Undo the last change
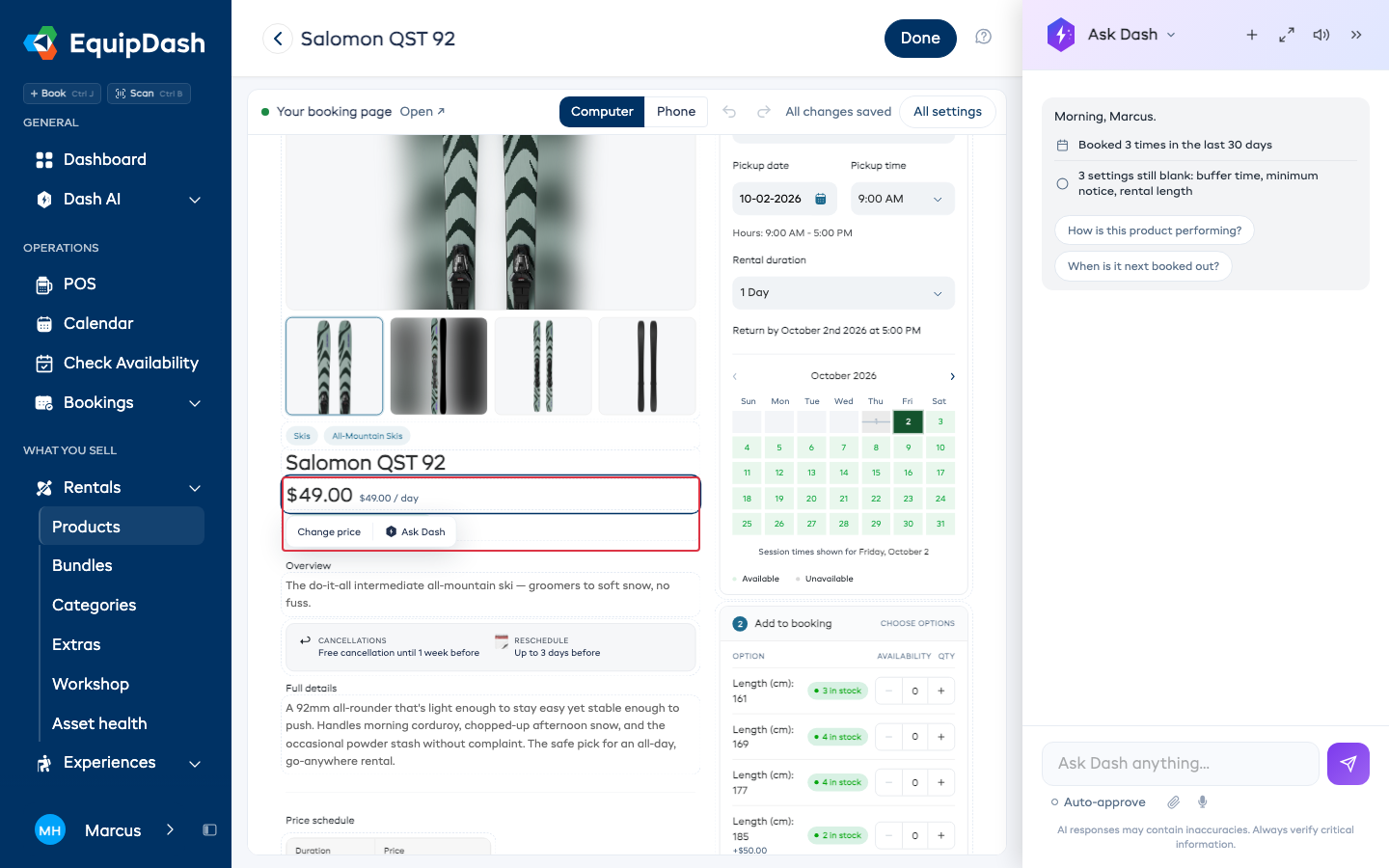1389x868 pixels. tap(729, 112)
